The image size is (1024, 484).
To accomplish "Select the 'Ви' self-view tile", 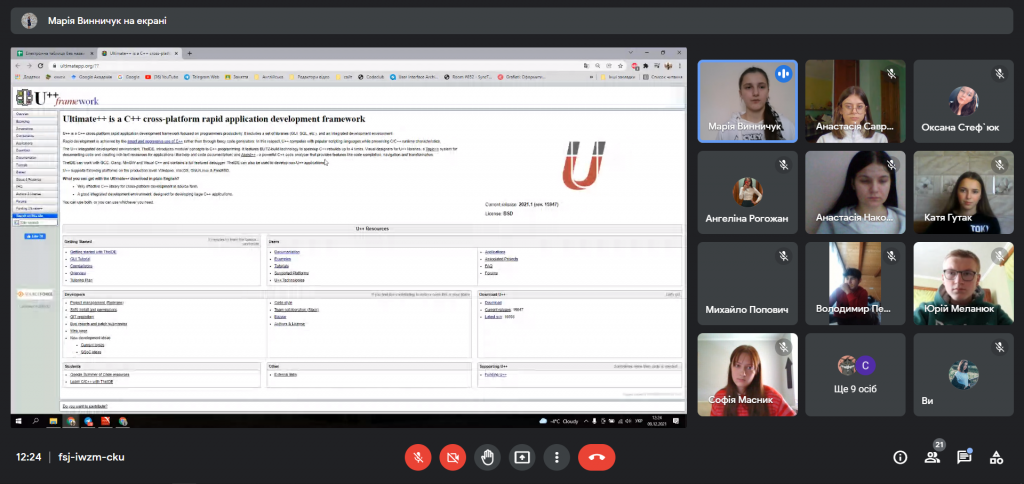I will click(964, 374).
